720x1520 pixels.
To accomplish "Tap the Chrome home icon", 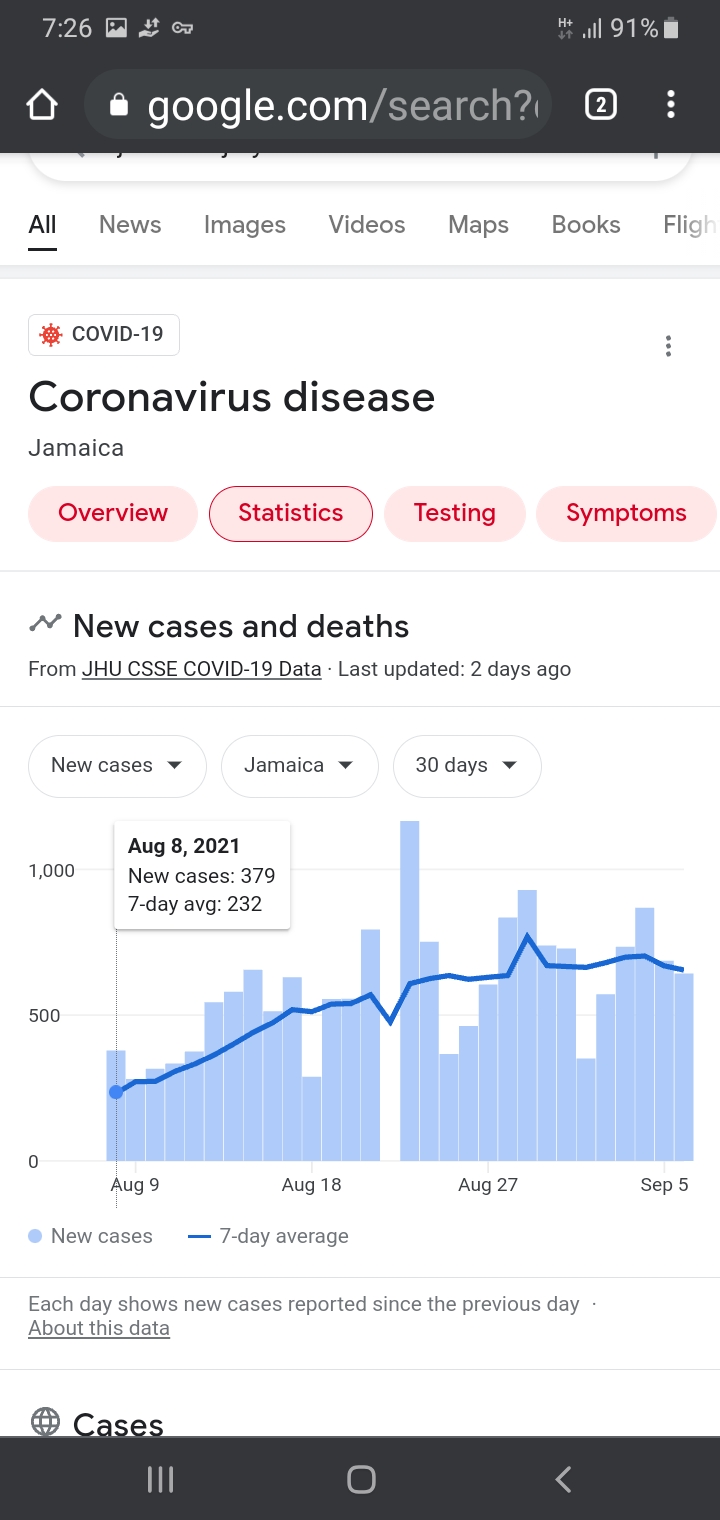I will [x=42, y=105].
